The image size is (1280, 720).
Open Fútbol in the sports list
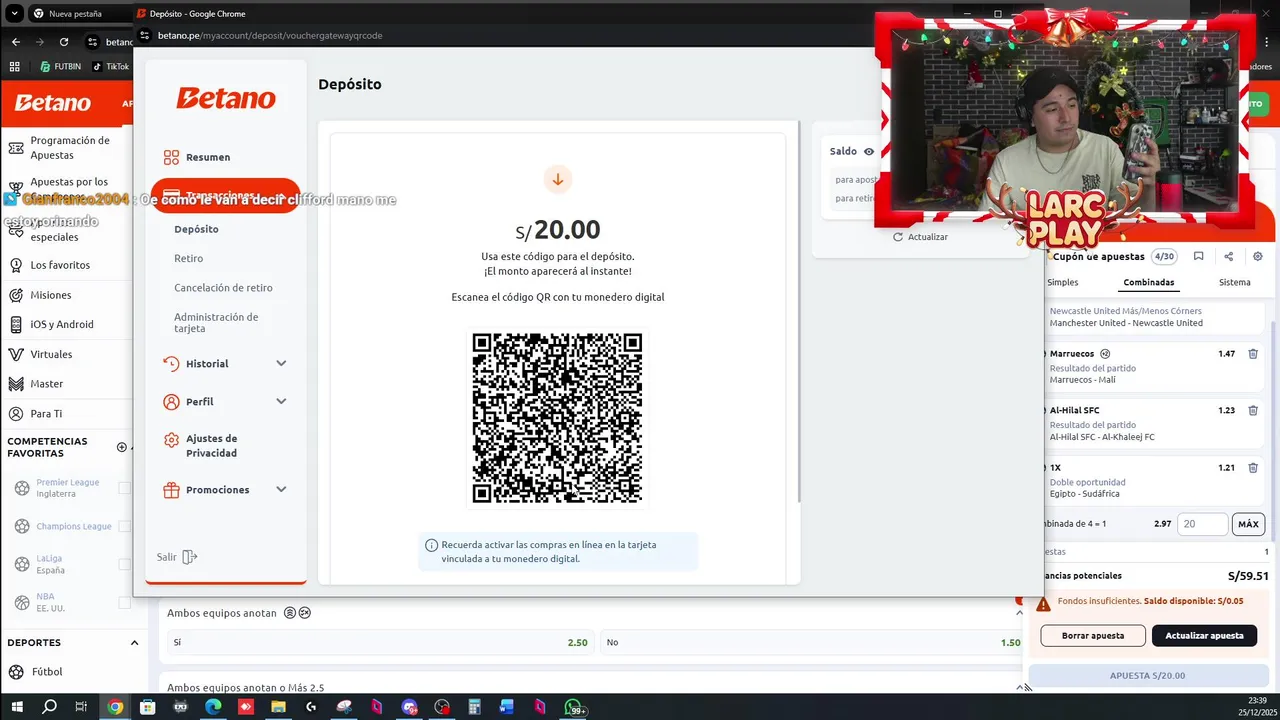[46, 672]
